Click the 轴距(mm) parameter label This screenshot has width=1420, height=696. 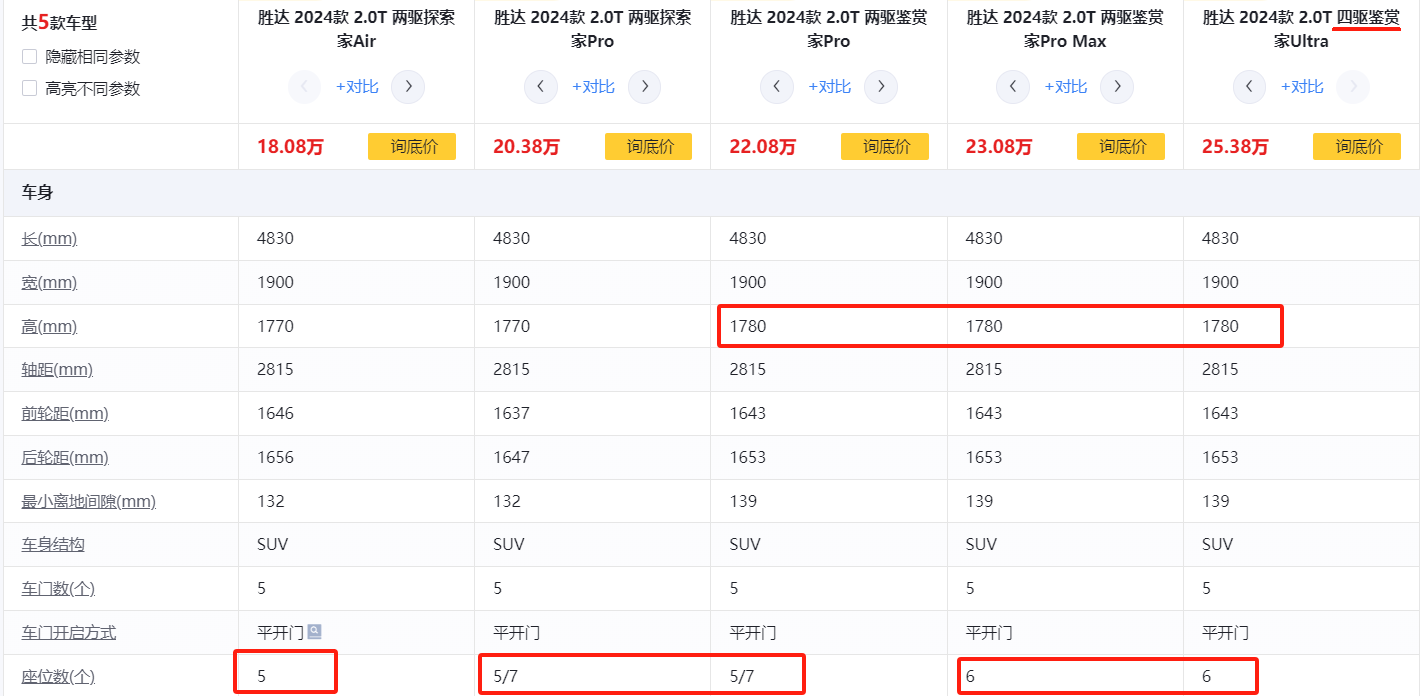point(57,370)
